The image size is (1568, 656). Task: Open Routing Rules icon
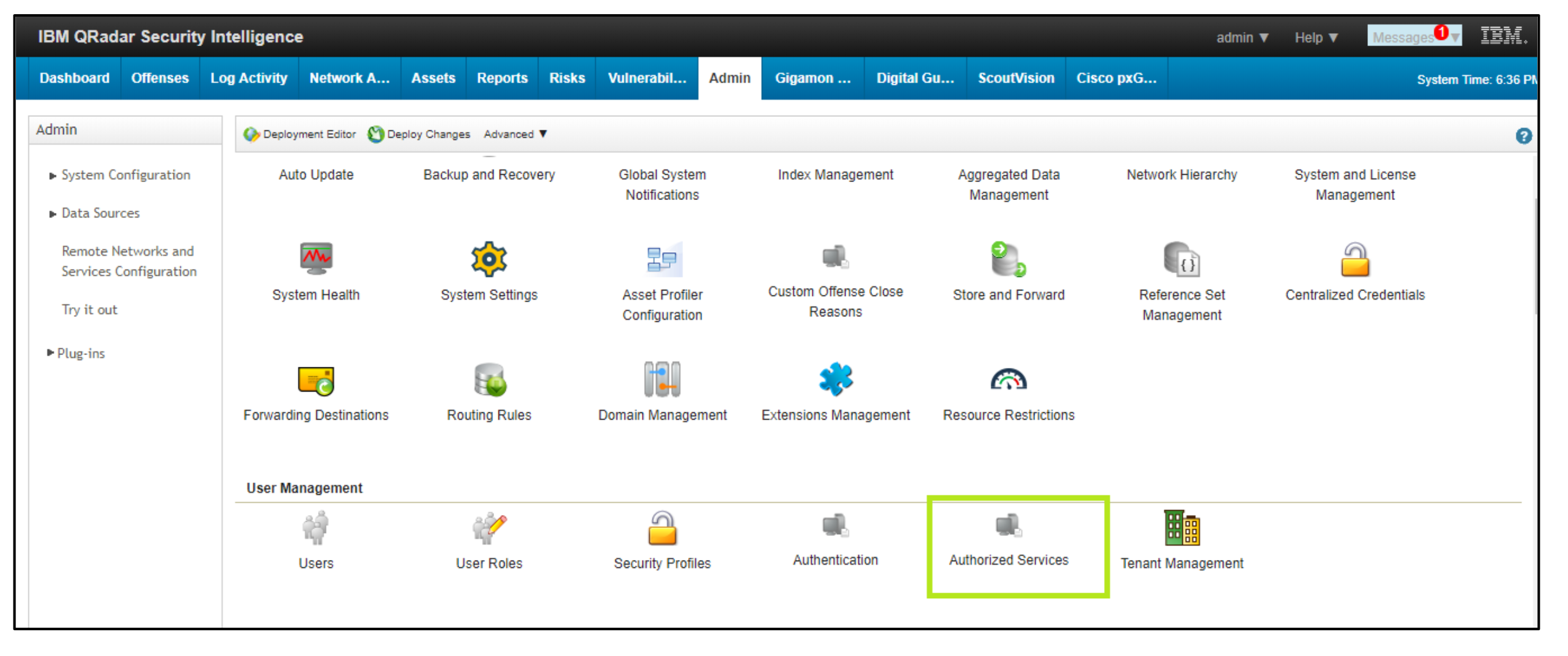point(489,379)
